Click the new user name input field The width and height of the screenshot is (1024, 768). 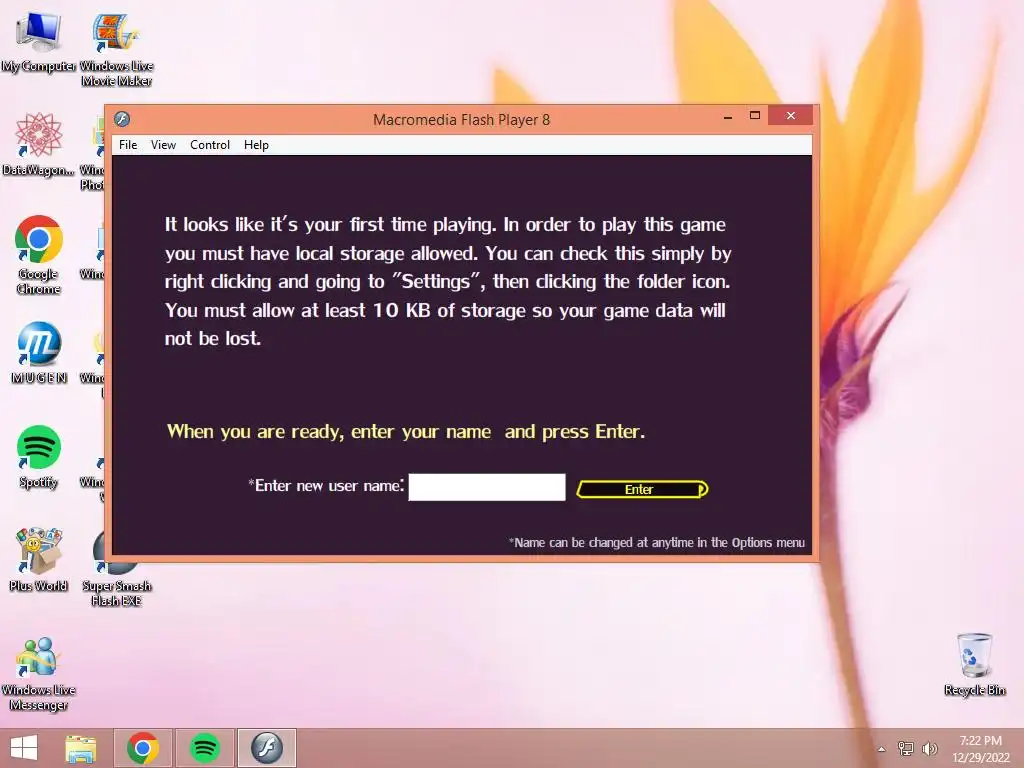[x=487, y=487]
